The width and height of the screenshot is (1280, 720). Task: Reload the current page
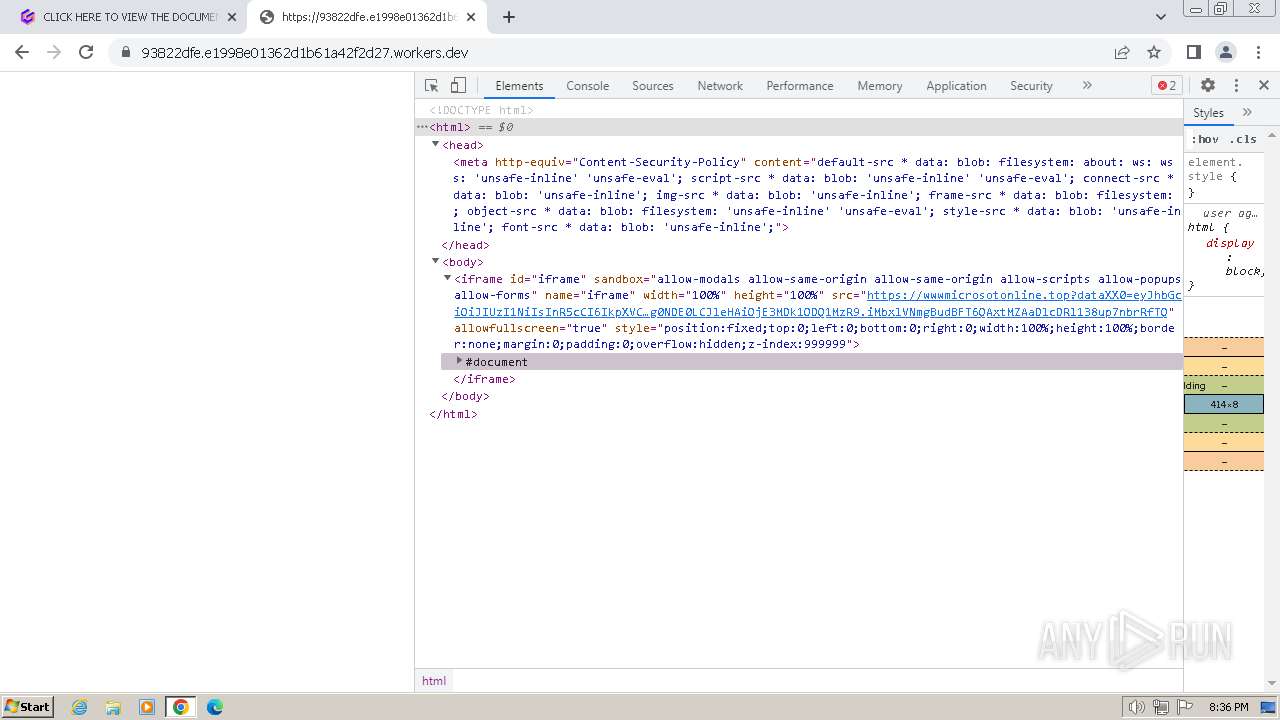tap(86, 52)
